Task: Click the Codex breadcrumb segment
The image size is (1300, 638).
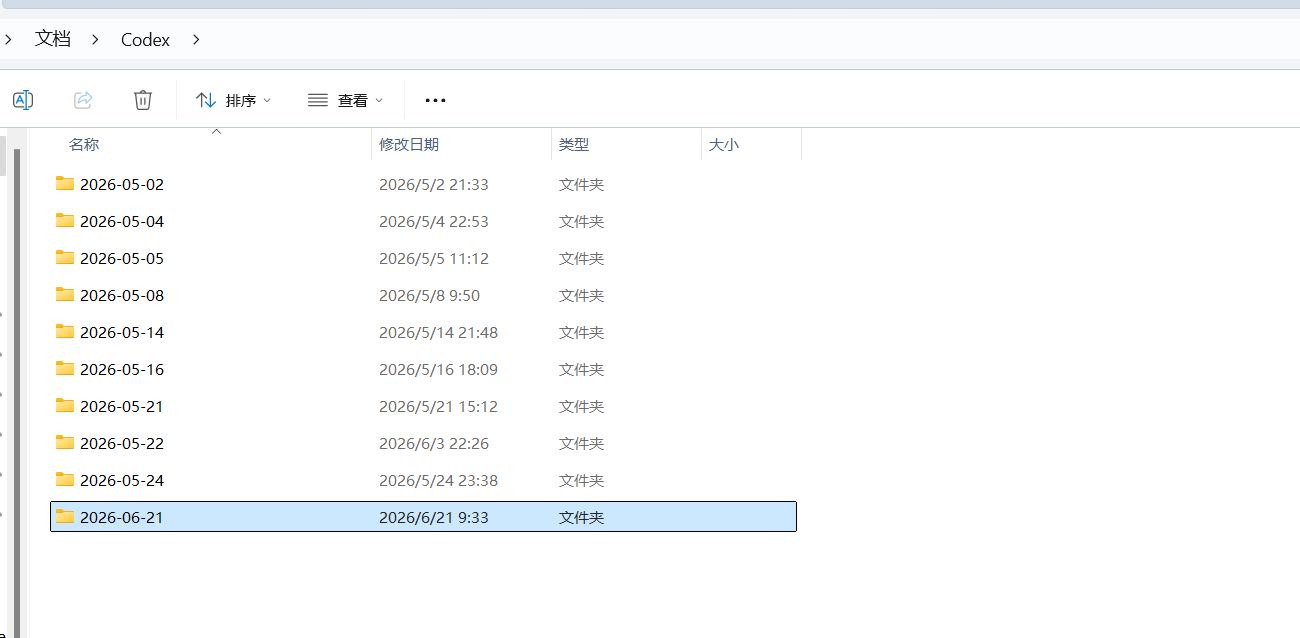Action: click(145, 40)
